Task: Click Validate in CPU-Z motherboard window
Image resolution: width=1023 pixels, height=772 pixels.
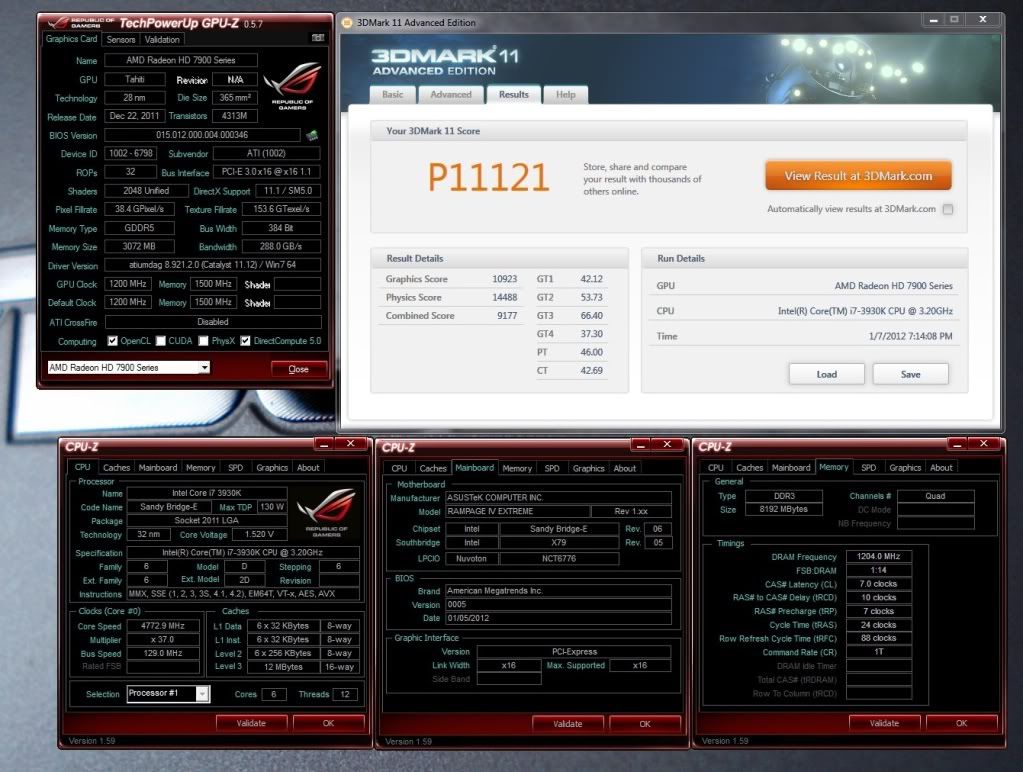Action: coord(568,724)
